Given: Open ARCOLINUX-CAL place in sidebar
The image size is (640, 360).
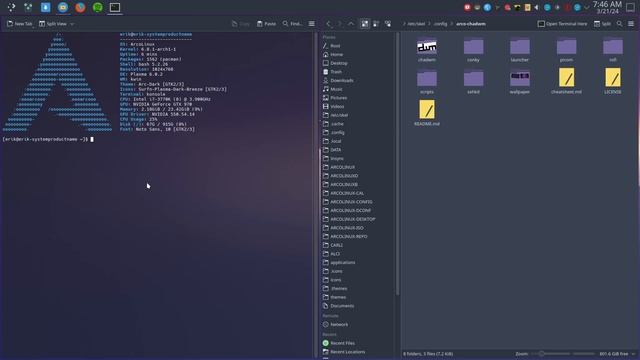Looking at the screenshot, I should point(358,193).
